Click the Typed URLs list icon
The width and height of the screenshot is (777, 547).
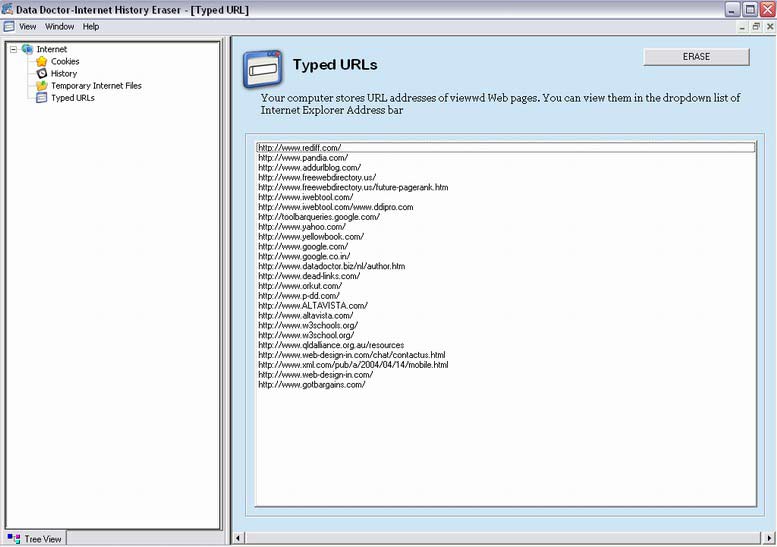[42, 98]
